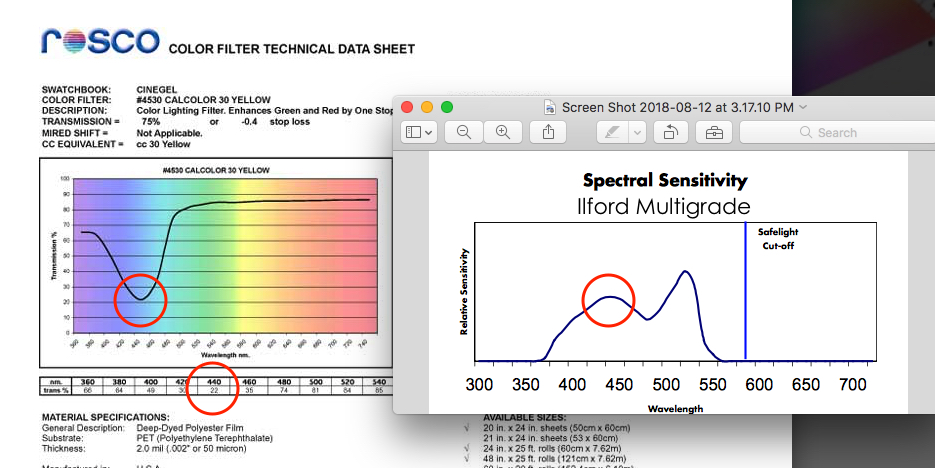Click the Zoom In magnifier icon
Image resolution: width=935 pixels, height=468 pixels.
[x=502, y=132]
